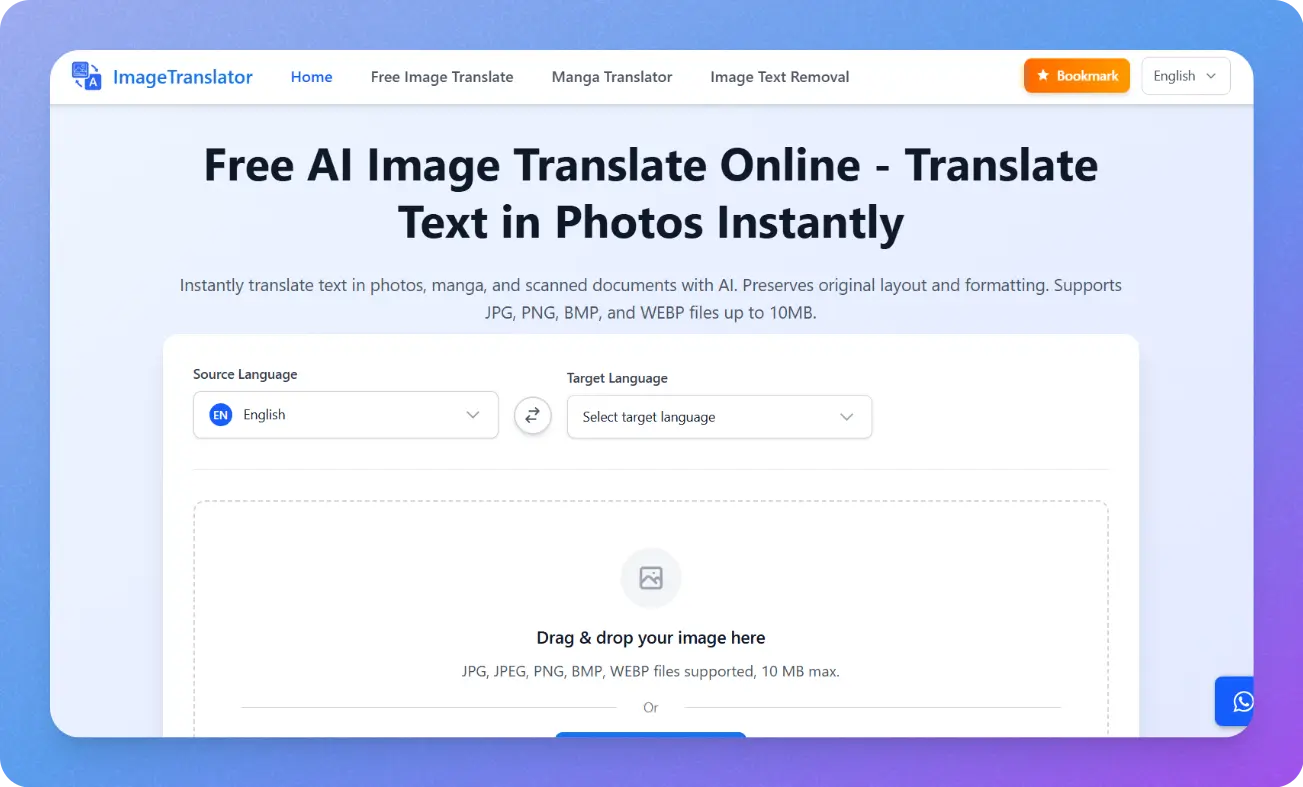
Task: Open the site language English selector
Action: pyautogui.click(x=1185, y=76)
